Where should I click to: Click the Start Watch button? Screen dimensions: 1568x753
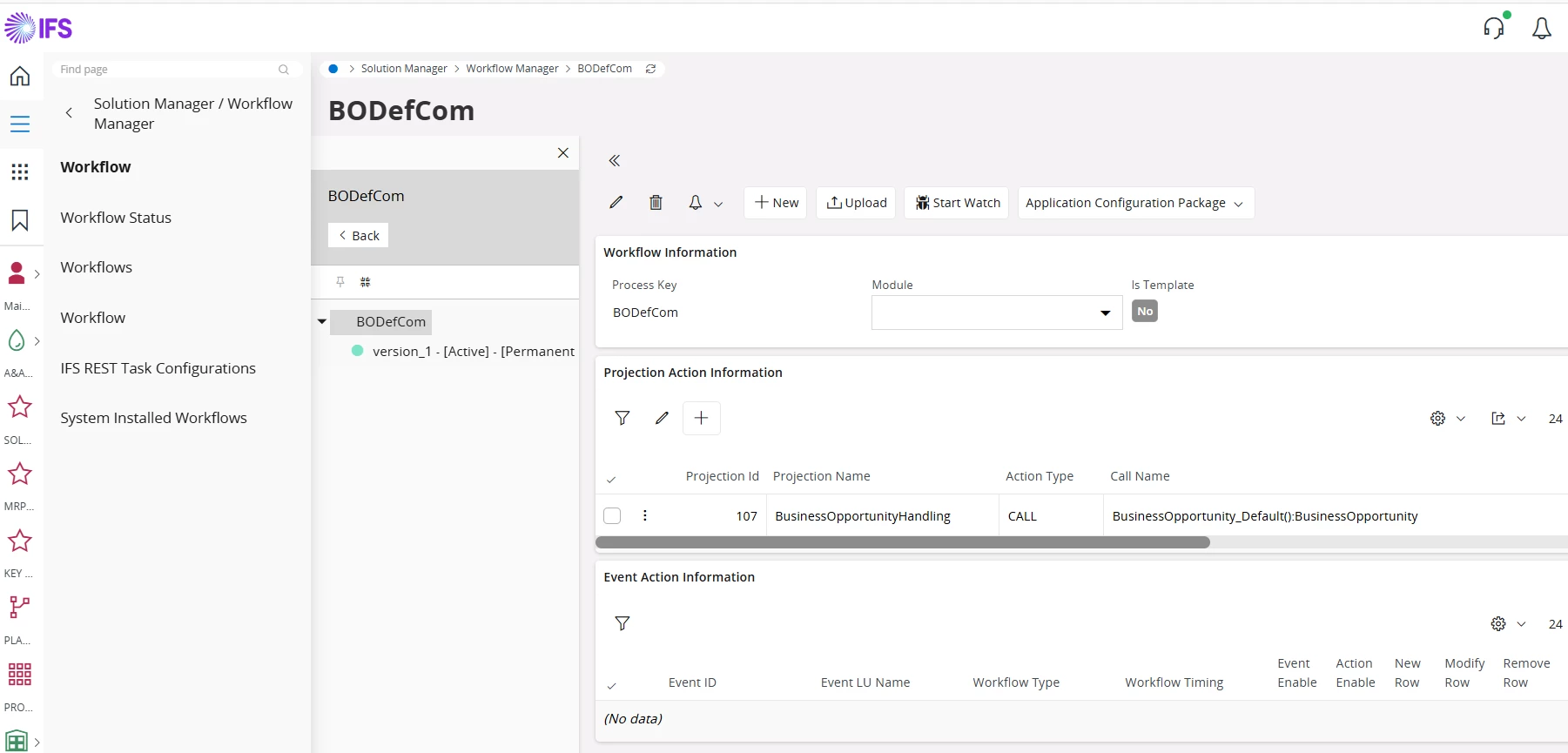pyautogui.click(x=956, y=203)
